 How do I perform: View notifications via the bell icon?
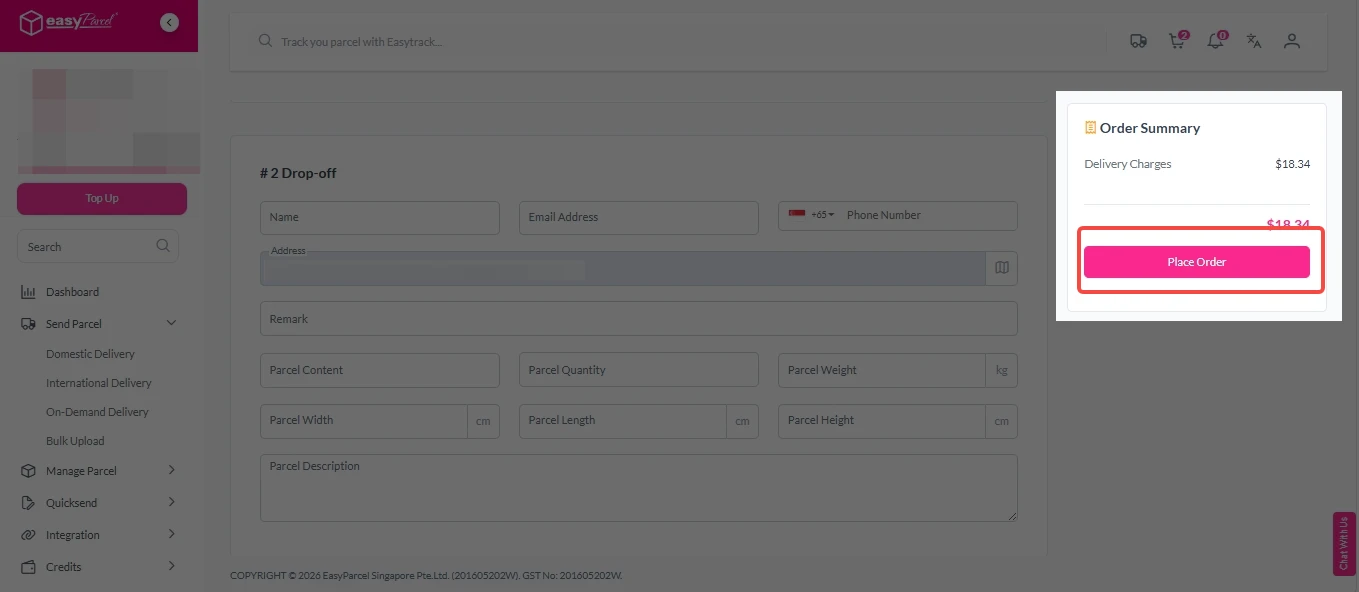[x=1215, y=41]
